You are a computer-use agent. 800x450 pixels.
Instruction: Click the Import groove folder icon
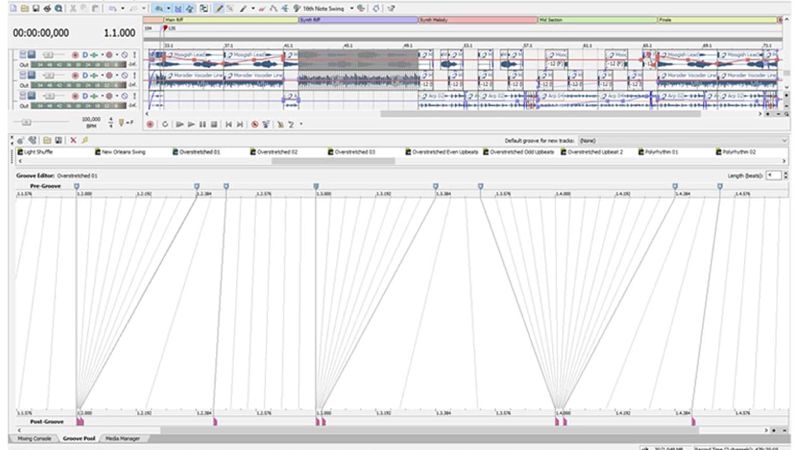tap(47, 140)
